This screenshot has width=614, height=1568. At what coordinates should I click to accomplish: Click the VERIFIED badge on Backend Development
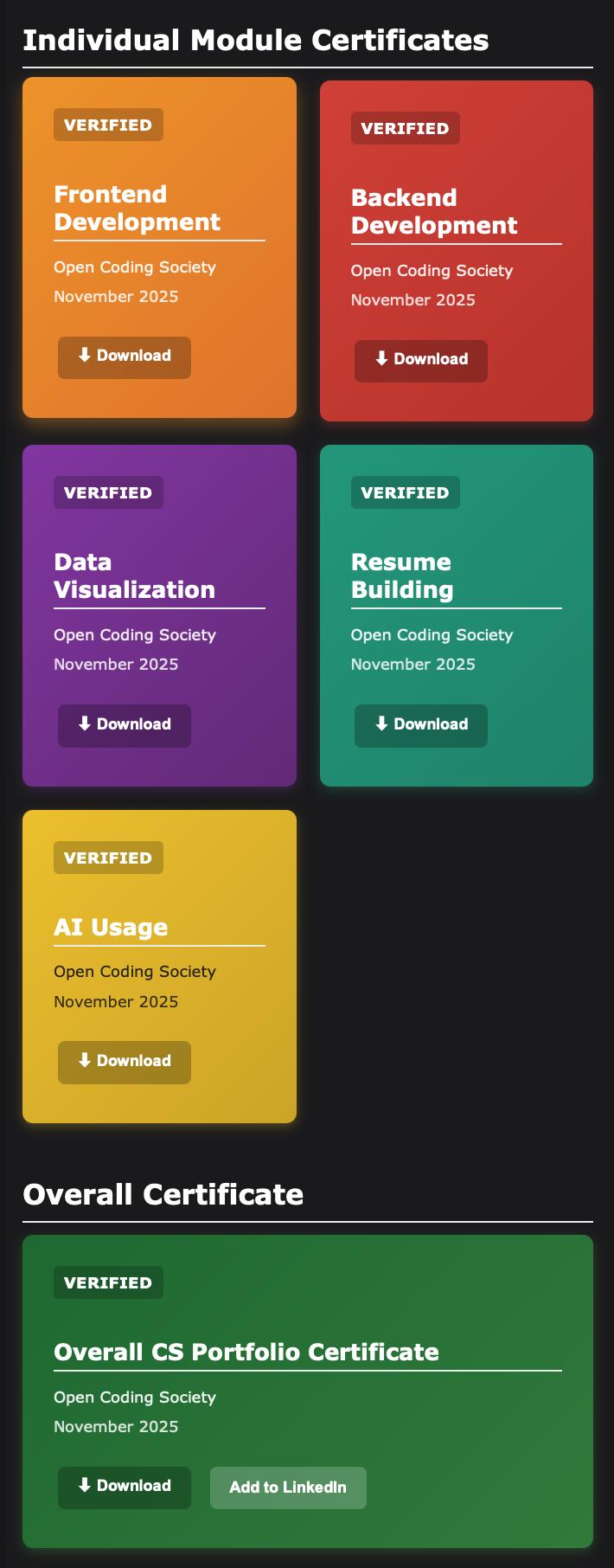[405, 127]
